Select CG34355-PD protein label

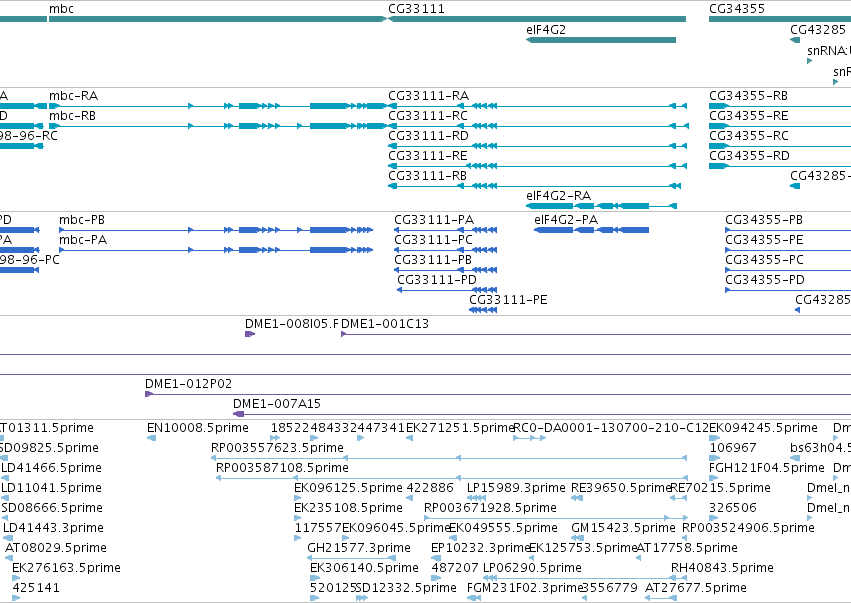click(765, 281)
